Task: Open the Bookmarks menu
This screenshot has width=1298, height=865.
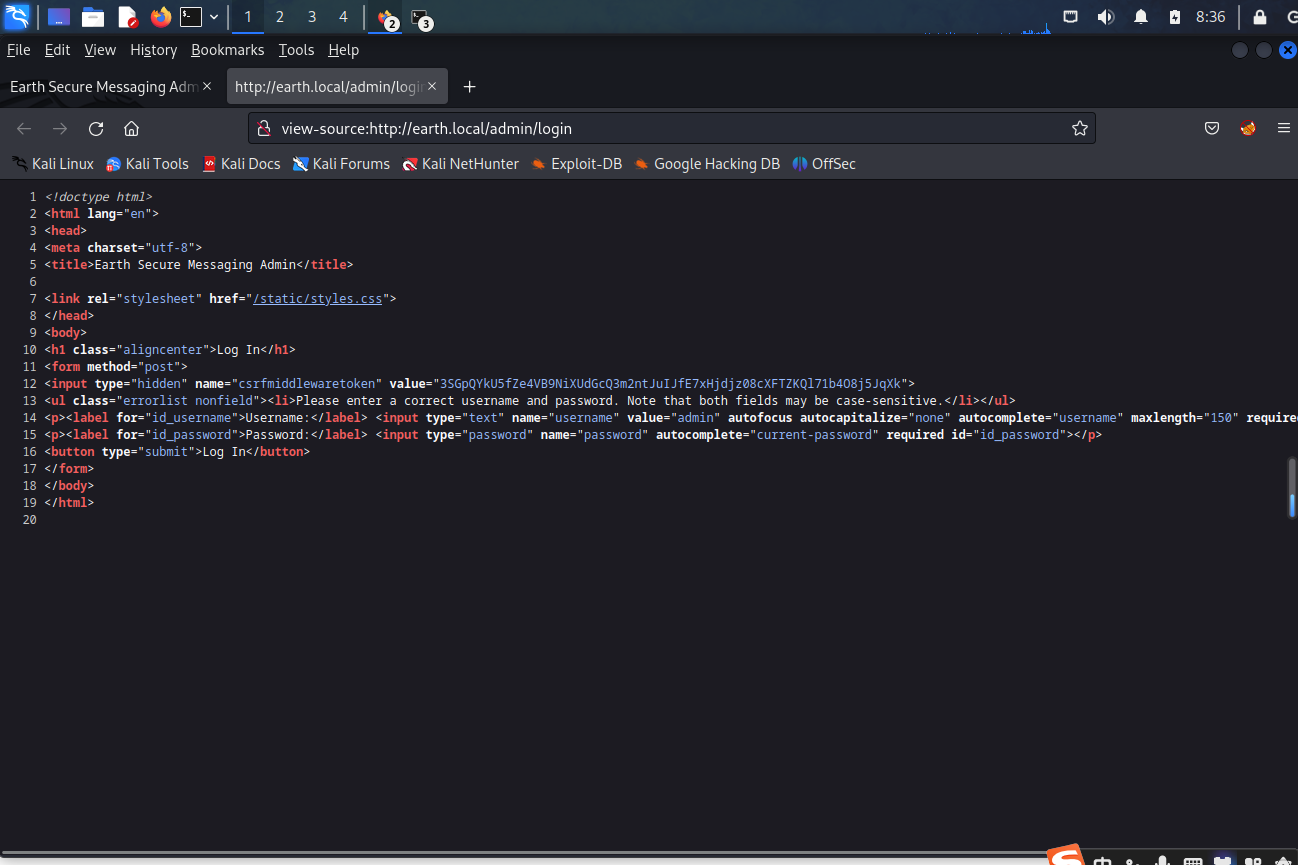Action: click(x=228, y=50)
